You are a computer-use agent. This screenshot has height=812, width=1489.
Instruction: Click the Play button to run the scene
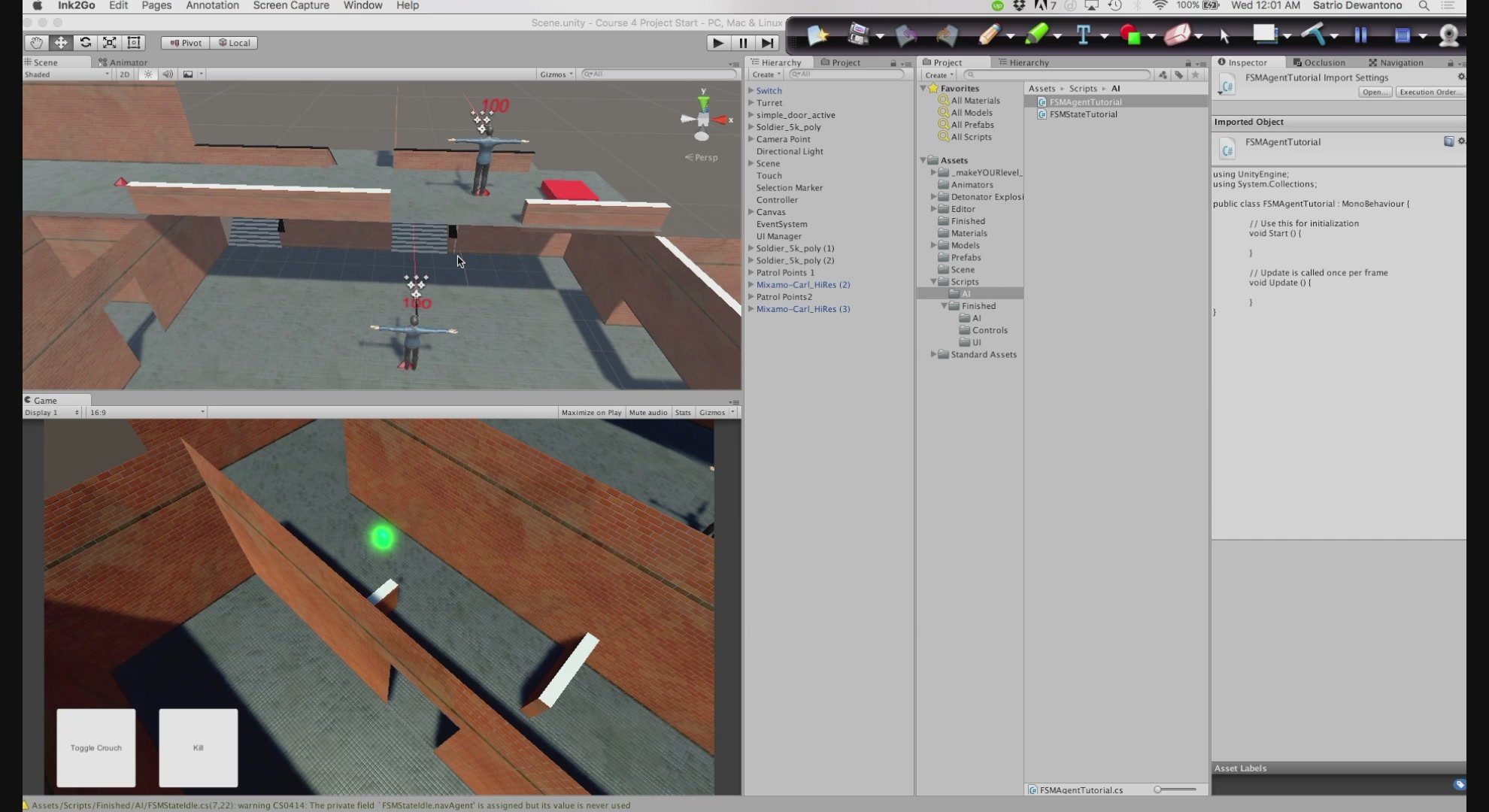718,43
